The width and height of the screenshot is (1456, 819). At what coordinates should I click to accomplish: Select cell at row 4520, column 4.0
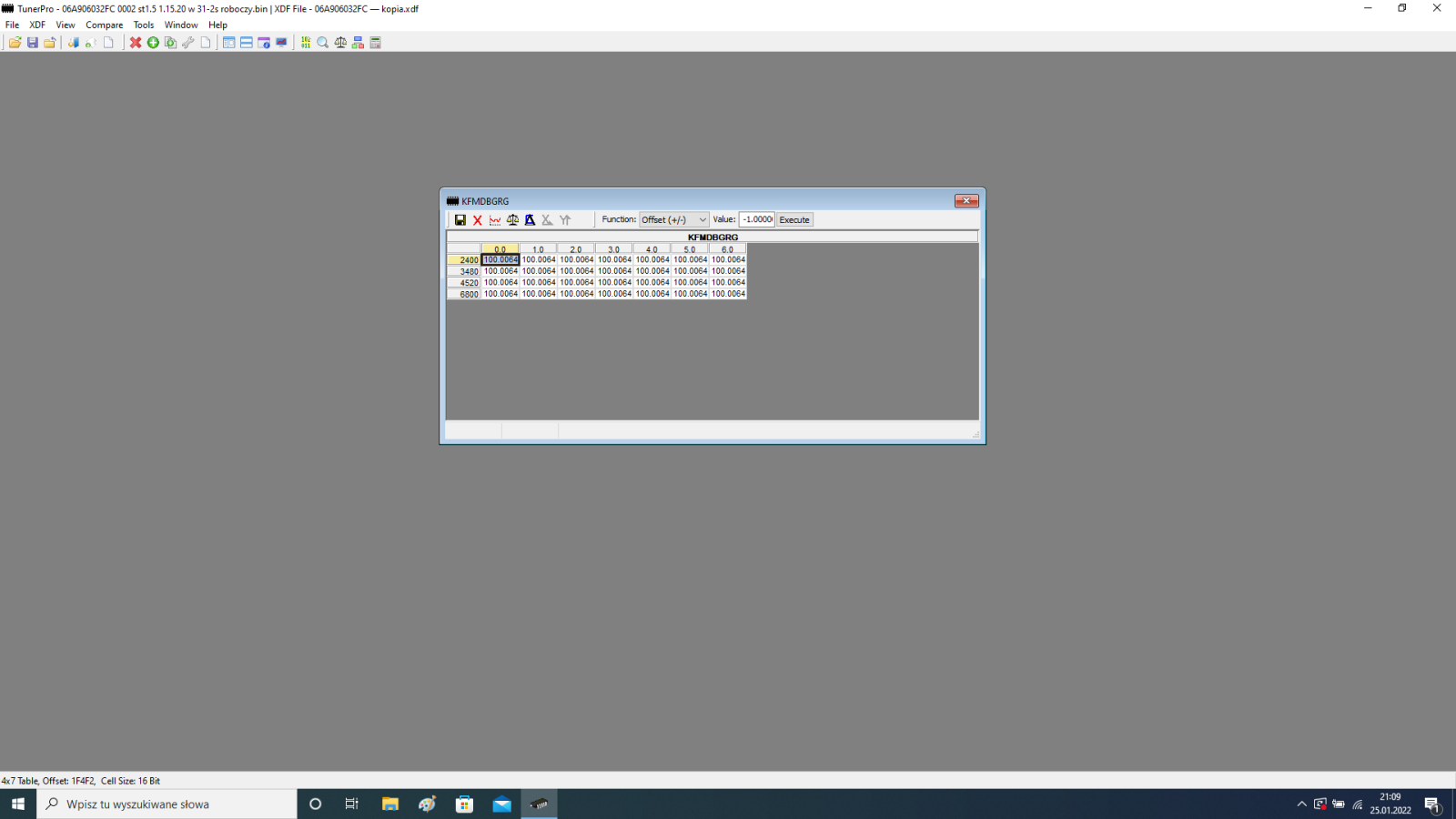point(652,282)
